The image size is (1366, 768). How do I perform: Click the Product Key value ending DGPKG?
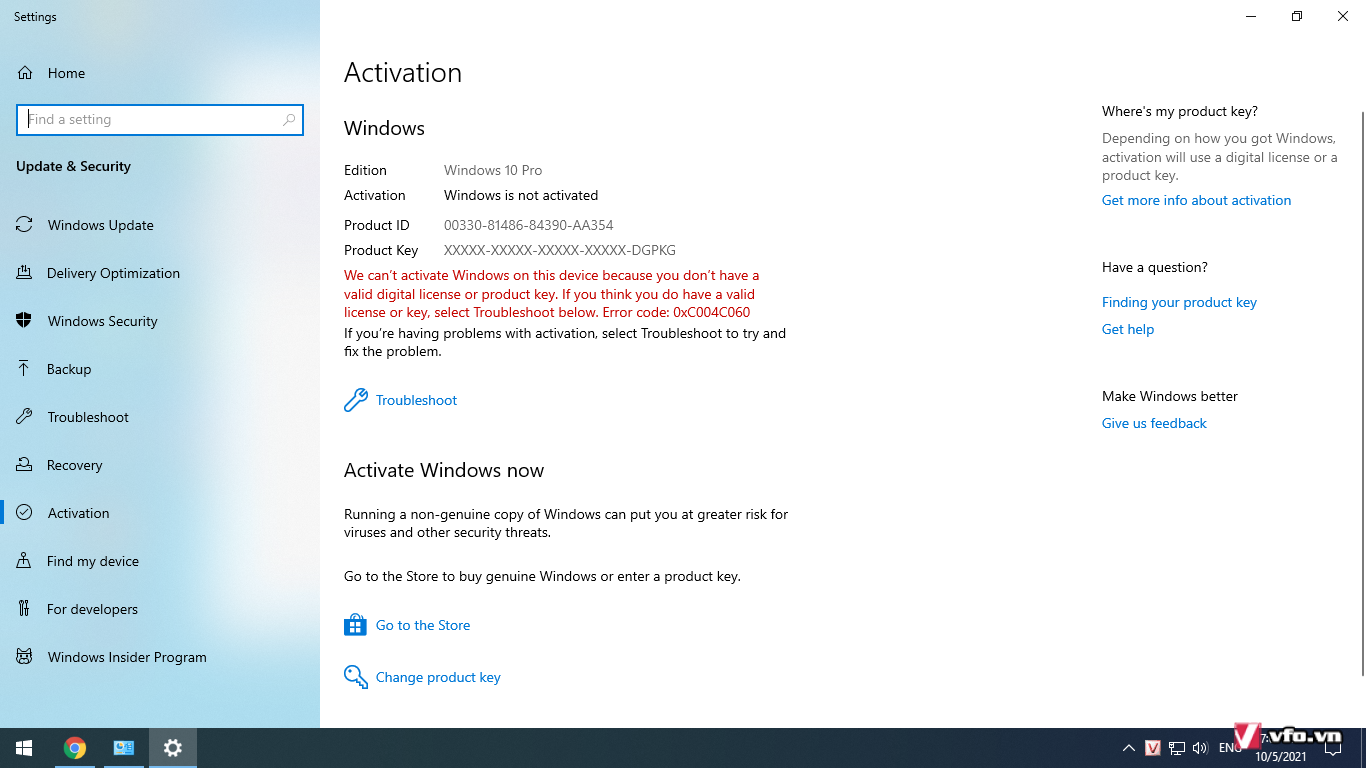(x=560, y=250)
